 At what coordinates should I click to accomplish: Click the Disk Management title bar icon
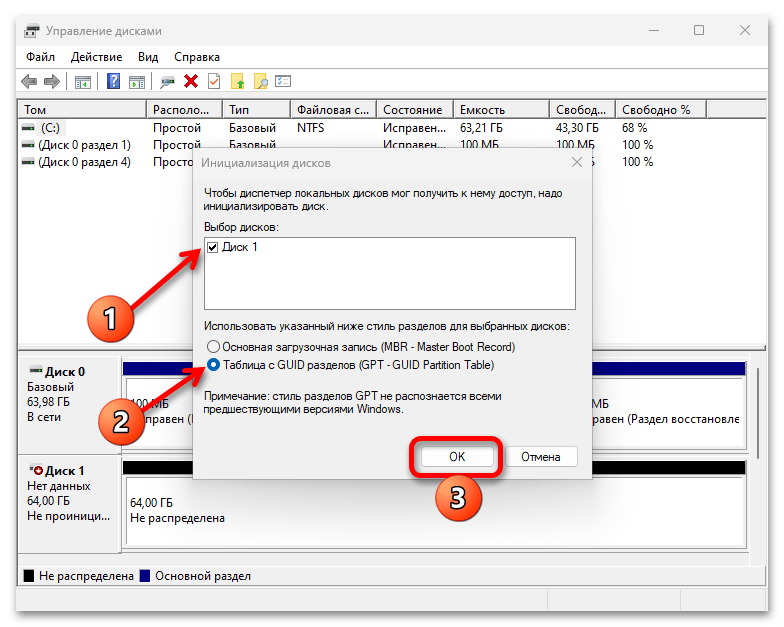coord(32,31)
